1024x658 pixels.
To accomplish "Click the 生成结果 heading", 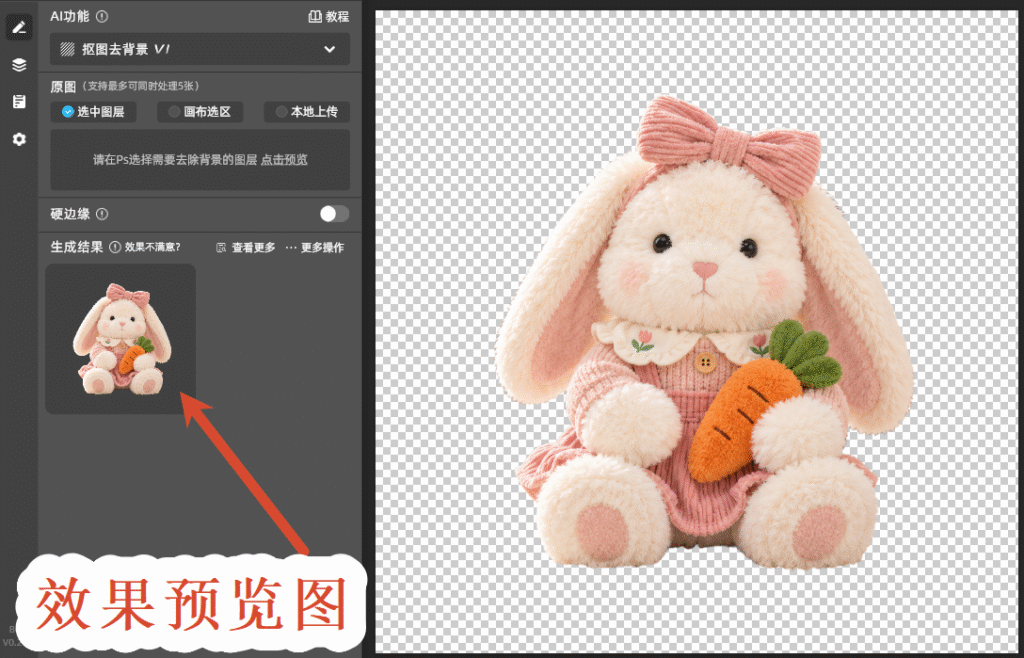I will pos(77,247).
